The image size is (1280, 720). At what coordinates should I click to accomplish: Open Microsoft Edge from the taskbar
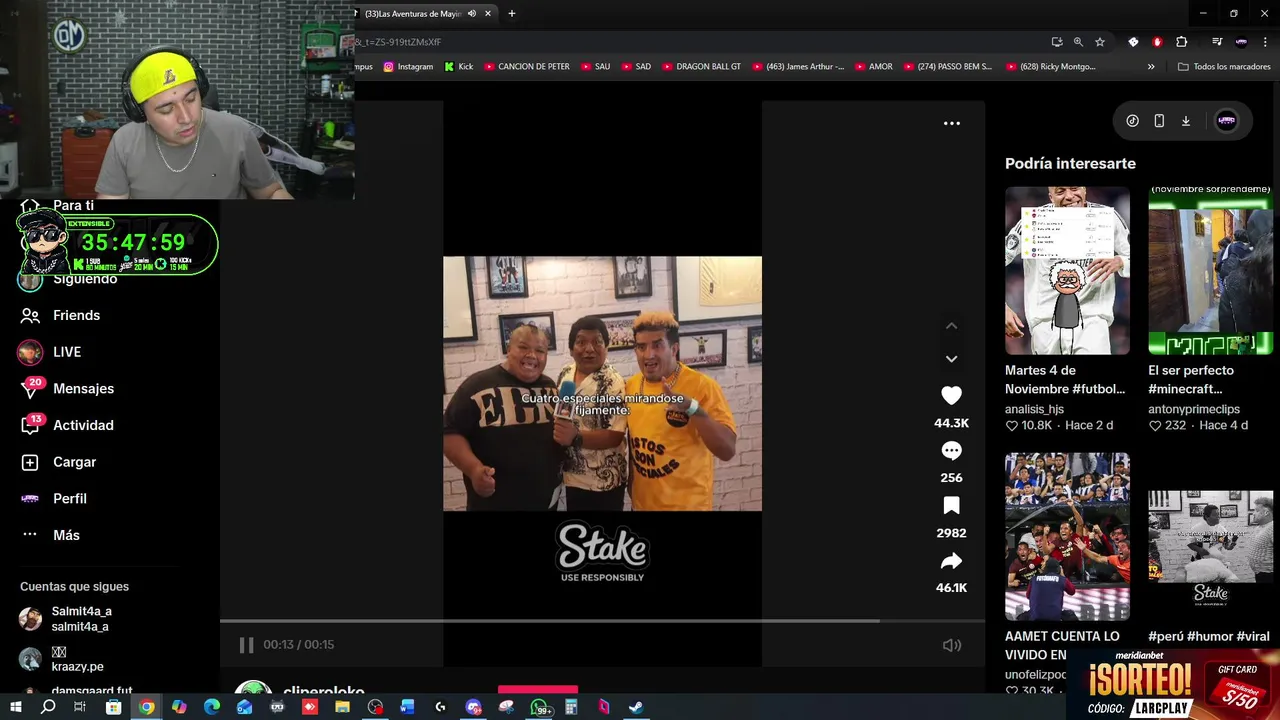point(212,707)
